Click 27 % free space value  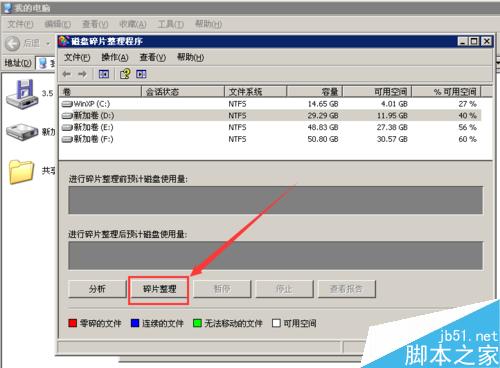(x=467, y=104)
